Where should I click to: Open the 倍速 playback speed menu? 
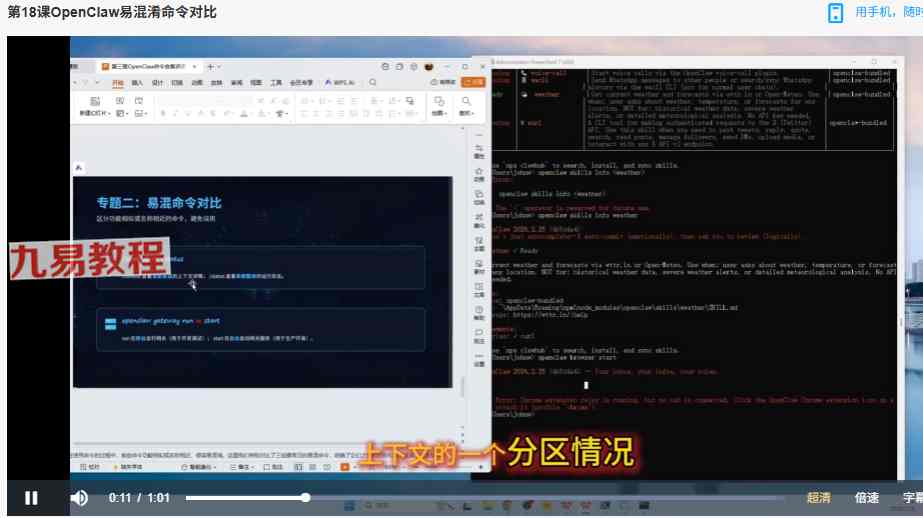[867, 498]
